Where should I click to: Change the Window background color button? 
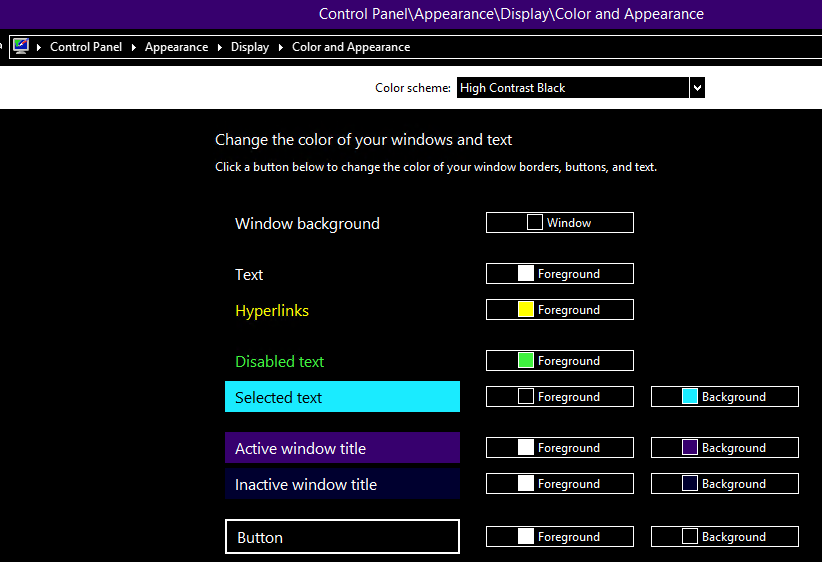(560, 222)
